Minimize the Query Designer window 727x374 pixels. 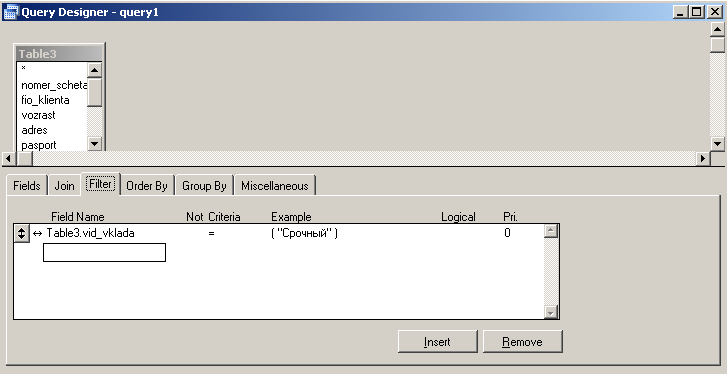point(680,12)
